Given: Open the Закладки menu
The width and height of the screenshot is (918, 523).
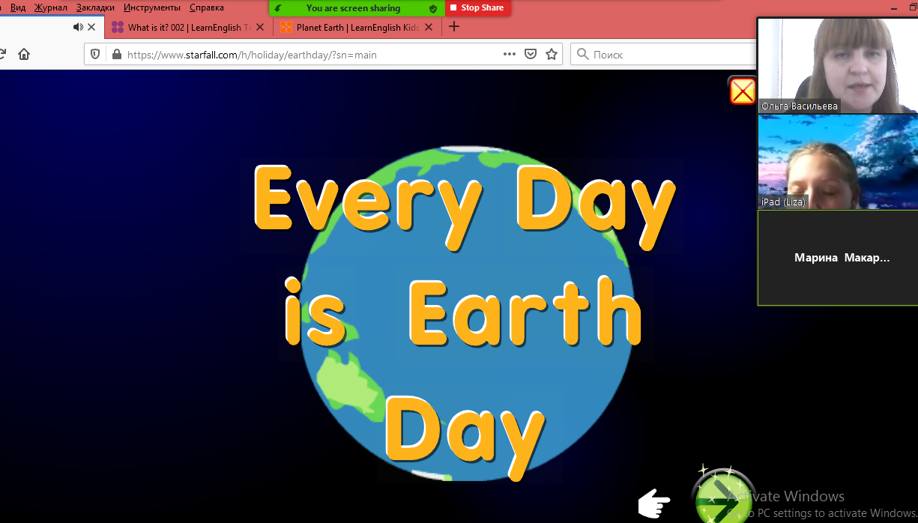Looking at the screenshot, I should click(x=95, y=7).
